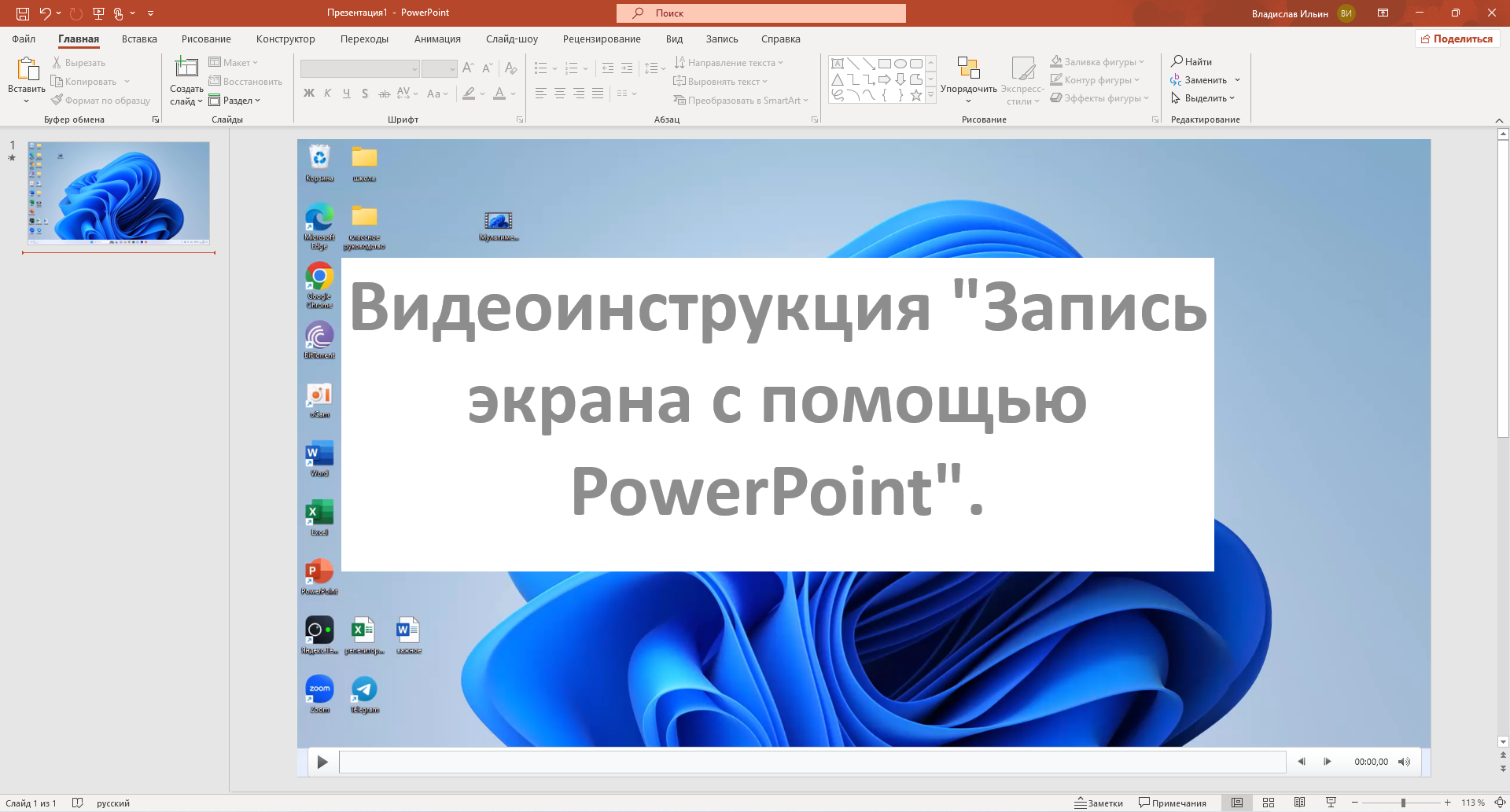This screenshot has width=1510, height=812.
Task: Toggle the Заметки notes pane
Action: pyautogui.click(x=1099, y=803)
